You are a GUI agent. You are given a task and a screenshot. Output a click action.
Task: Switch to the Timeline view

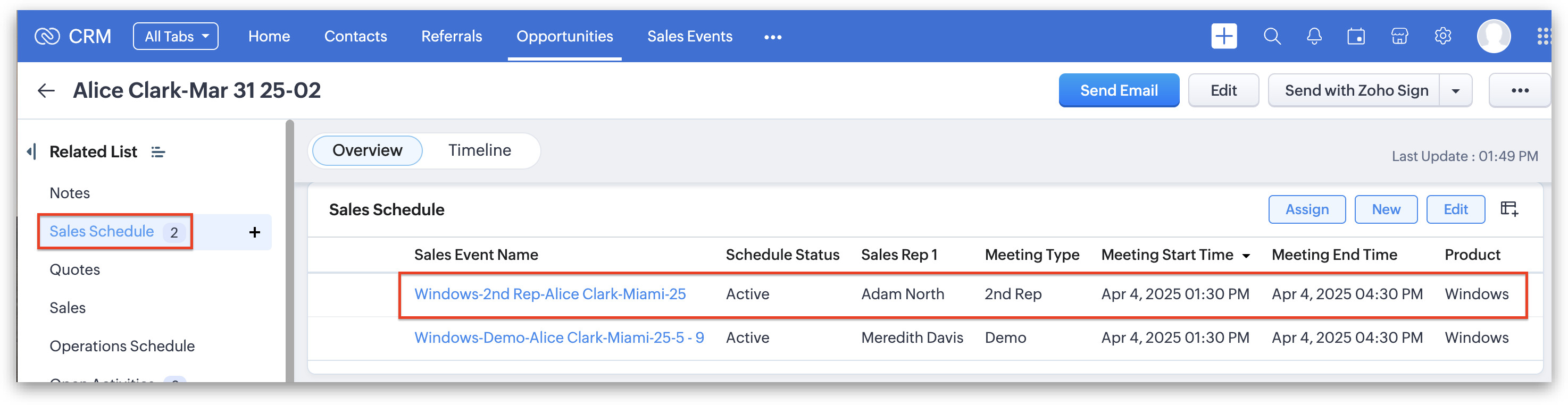pos(480,150)
